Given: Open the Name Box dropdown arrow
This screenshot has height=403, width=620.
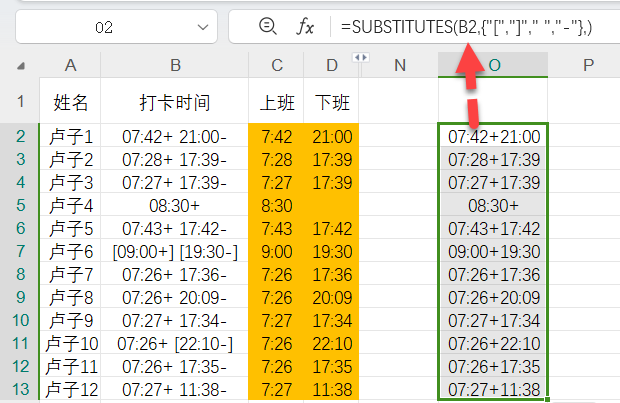Looking at the screenshot, I should coord(203,27).
